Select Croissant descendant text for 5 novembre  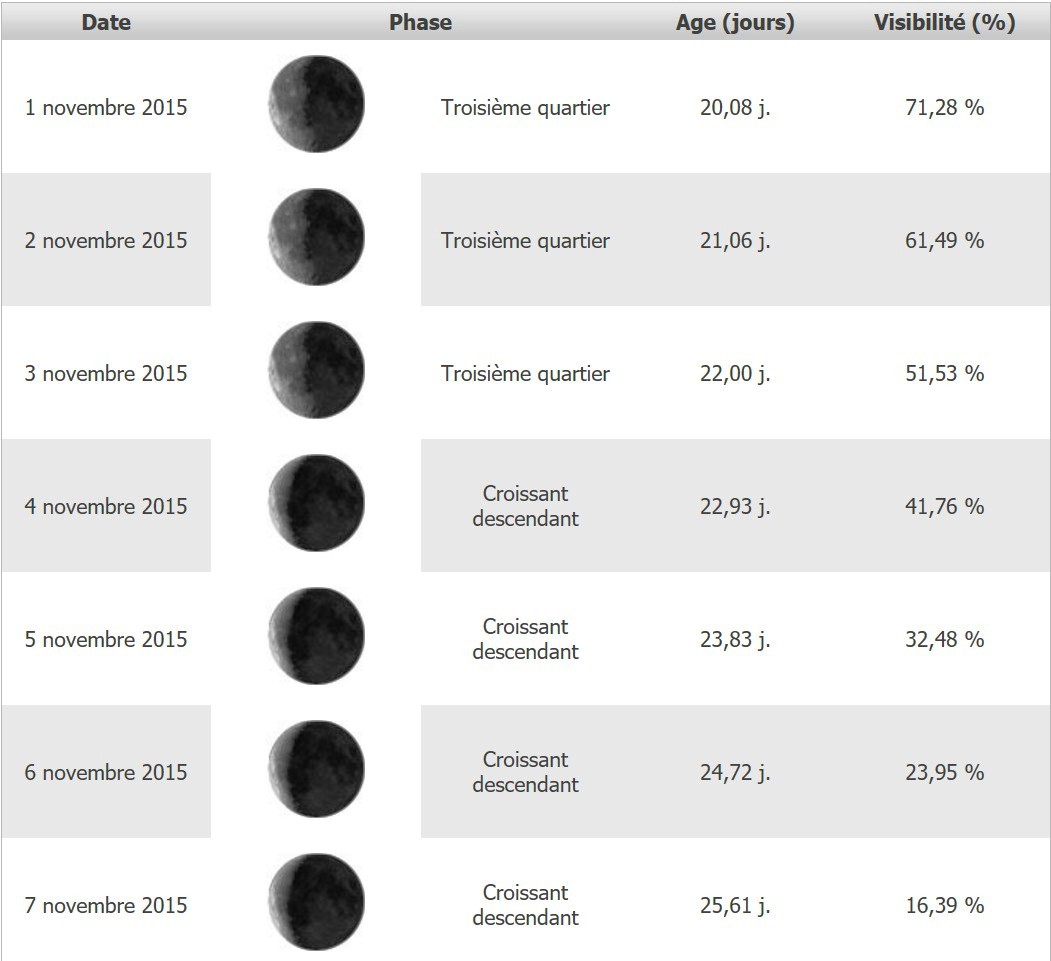(x=525, y=639)
